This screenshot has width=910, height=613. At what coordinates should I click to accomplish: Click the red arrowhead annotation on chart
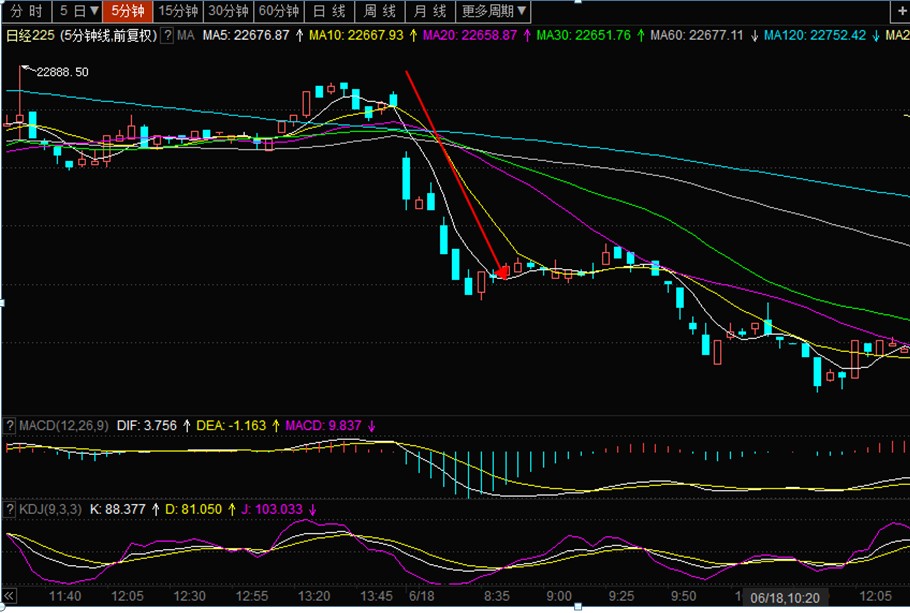tap(502, 271)
